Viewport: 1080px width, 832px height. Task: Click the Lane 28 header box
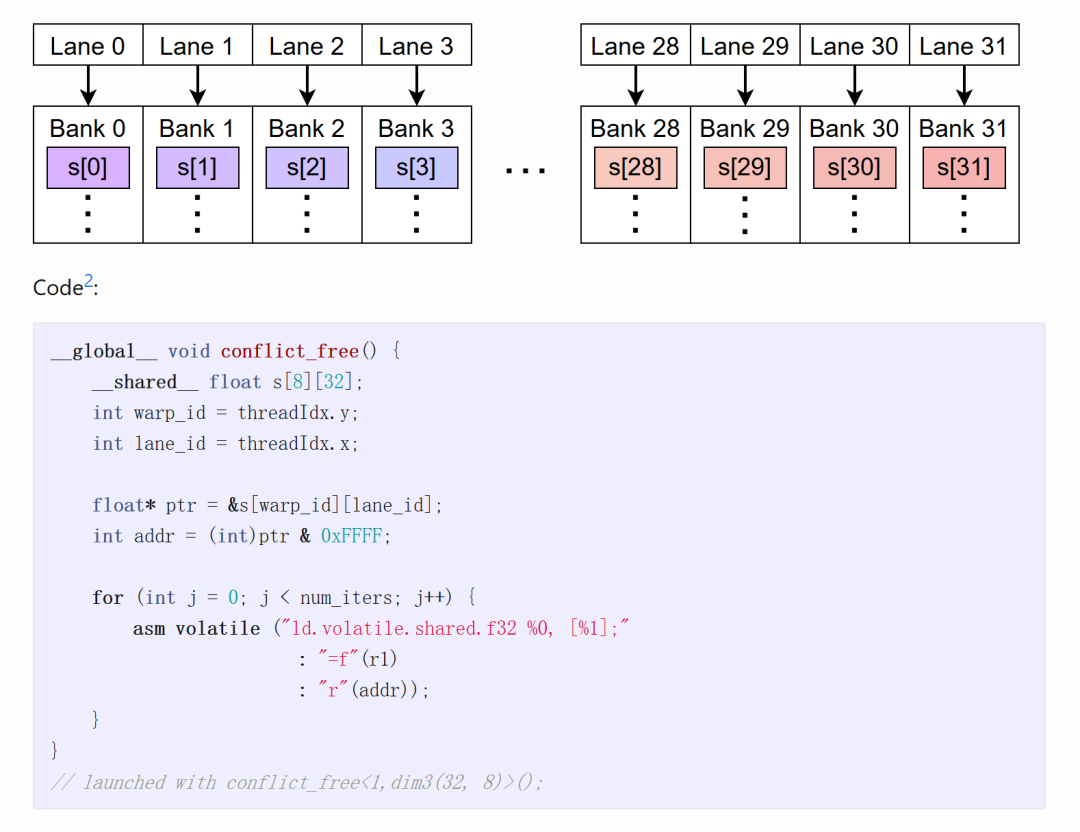[x=635, y=46]
